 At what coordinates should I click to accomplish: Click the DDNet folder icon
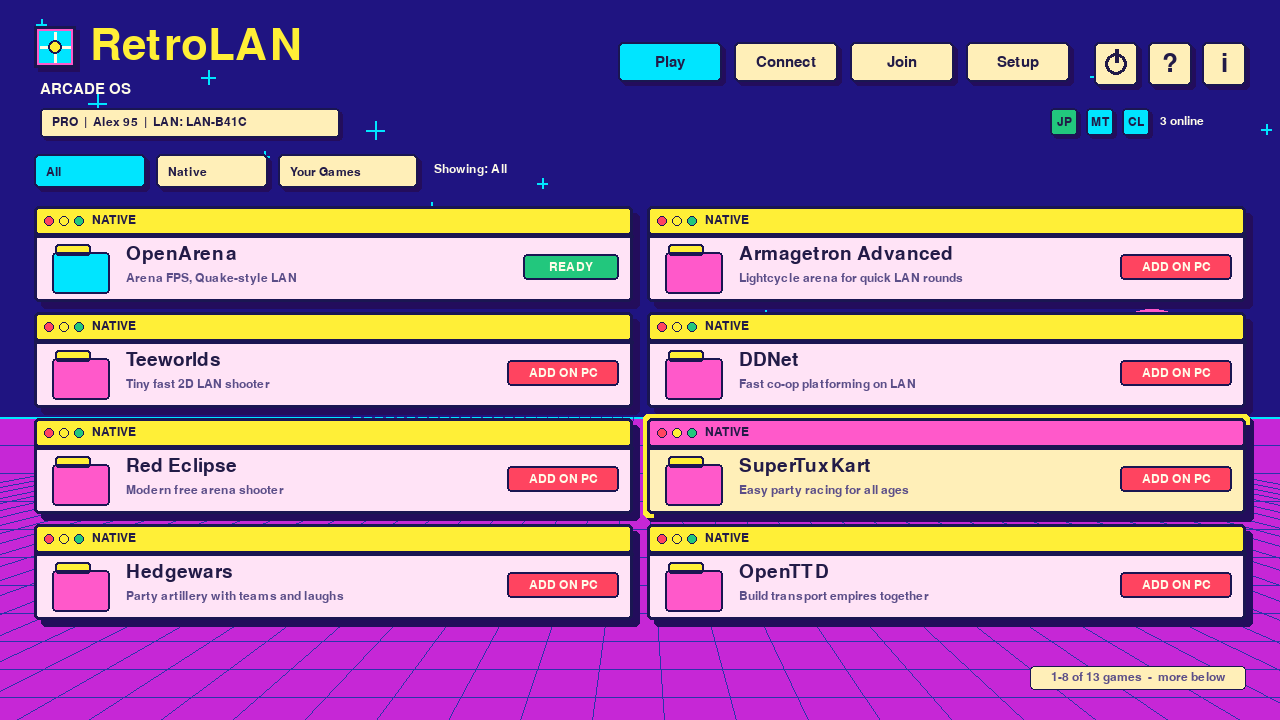[x=694, y=375]
